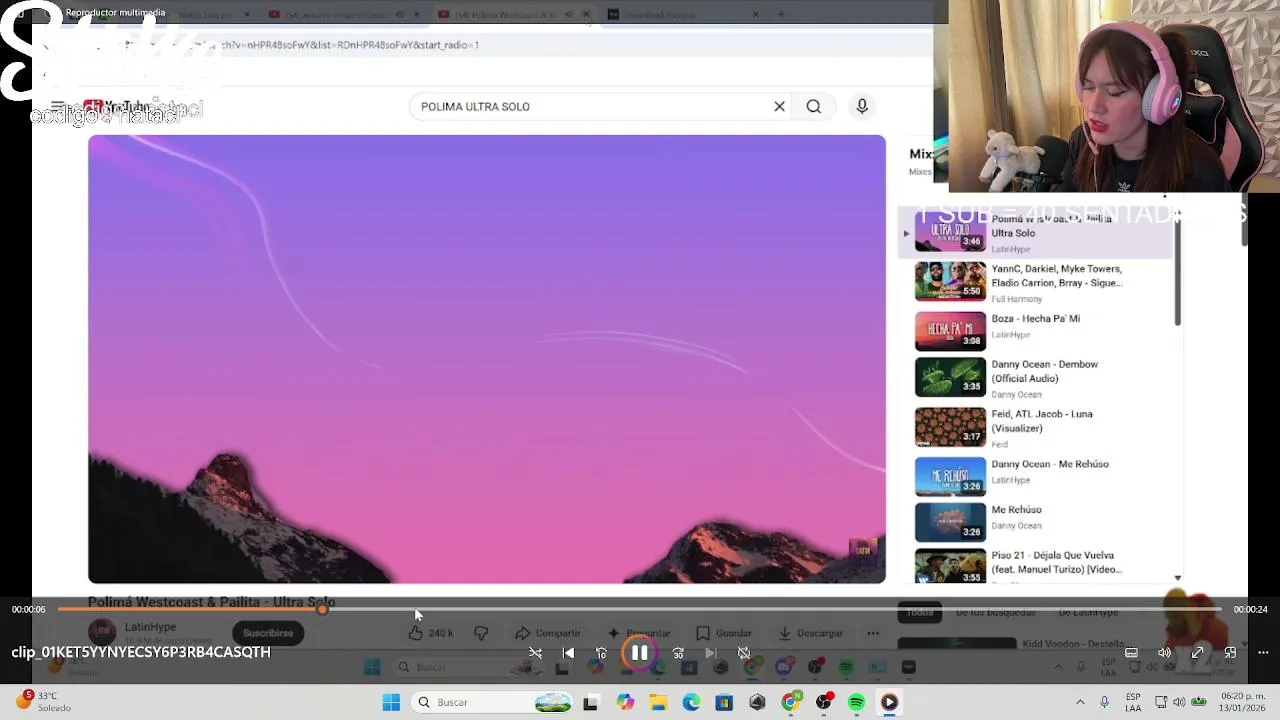Toggle shuffle in the media player
Image resolution: width=1280 pixels, height=720 pixels.
[535, 653]
